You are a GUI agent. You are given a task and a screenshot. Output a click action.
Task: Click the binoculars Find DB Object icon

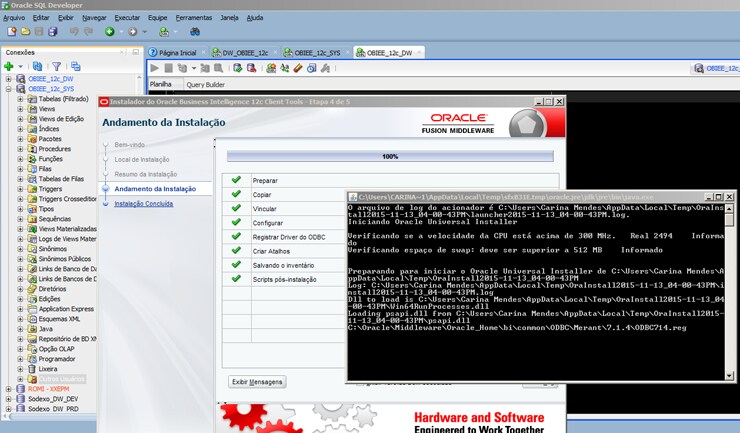pos(195,32)
